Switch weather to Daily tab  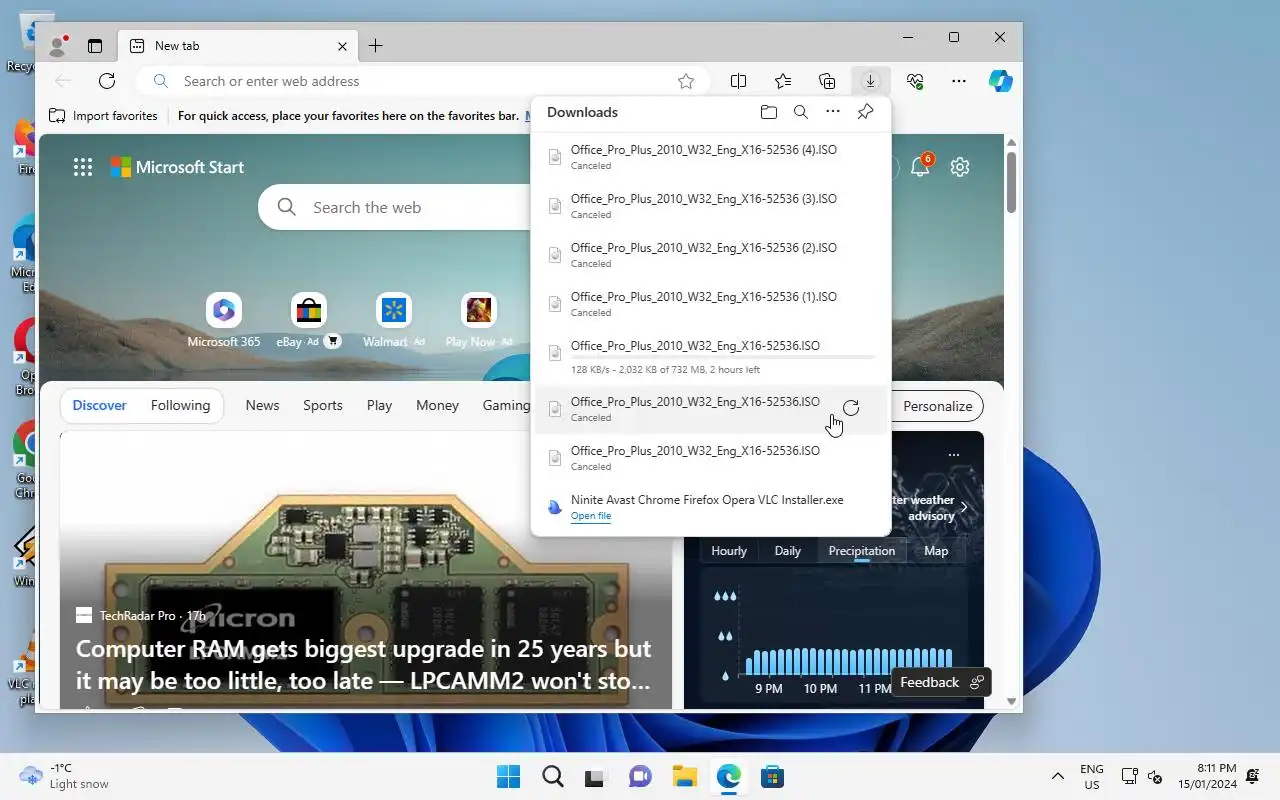(x=788, y=551)
